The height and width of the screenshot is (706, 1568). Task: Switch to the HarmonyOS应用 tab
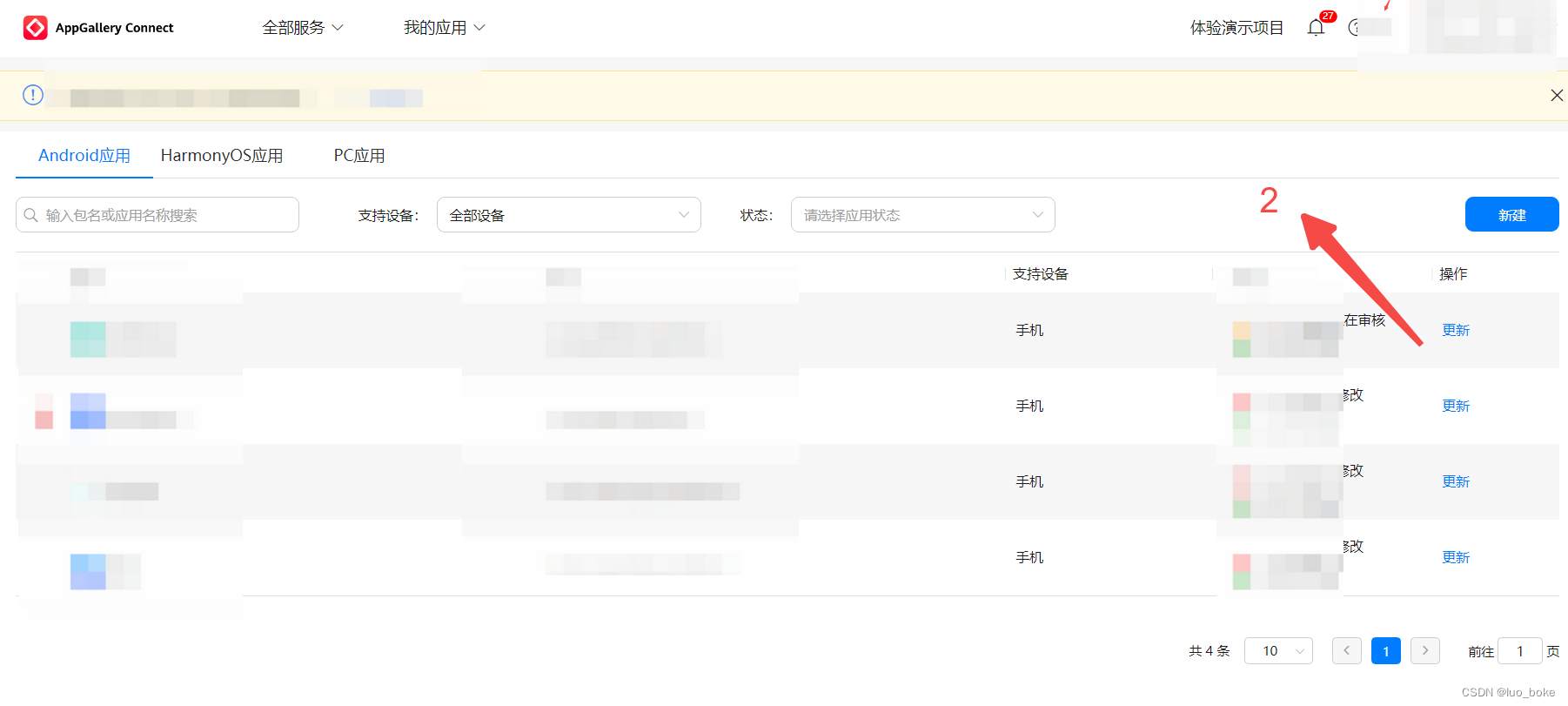tap(222, 156)
